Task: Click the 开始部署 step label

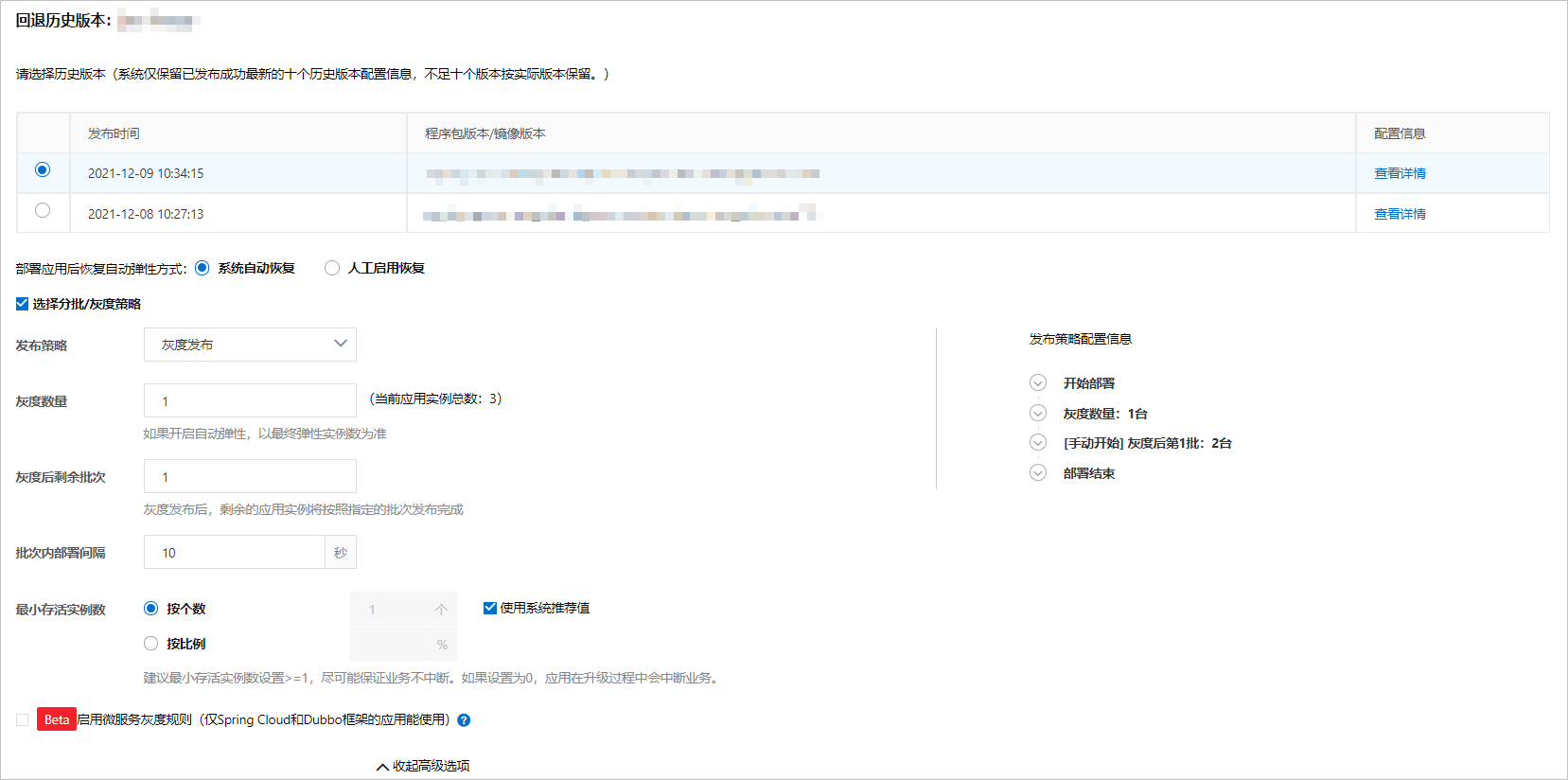Action: click(x=1089, y=383)
